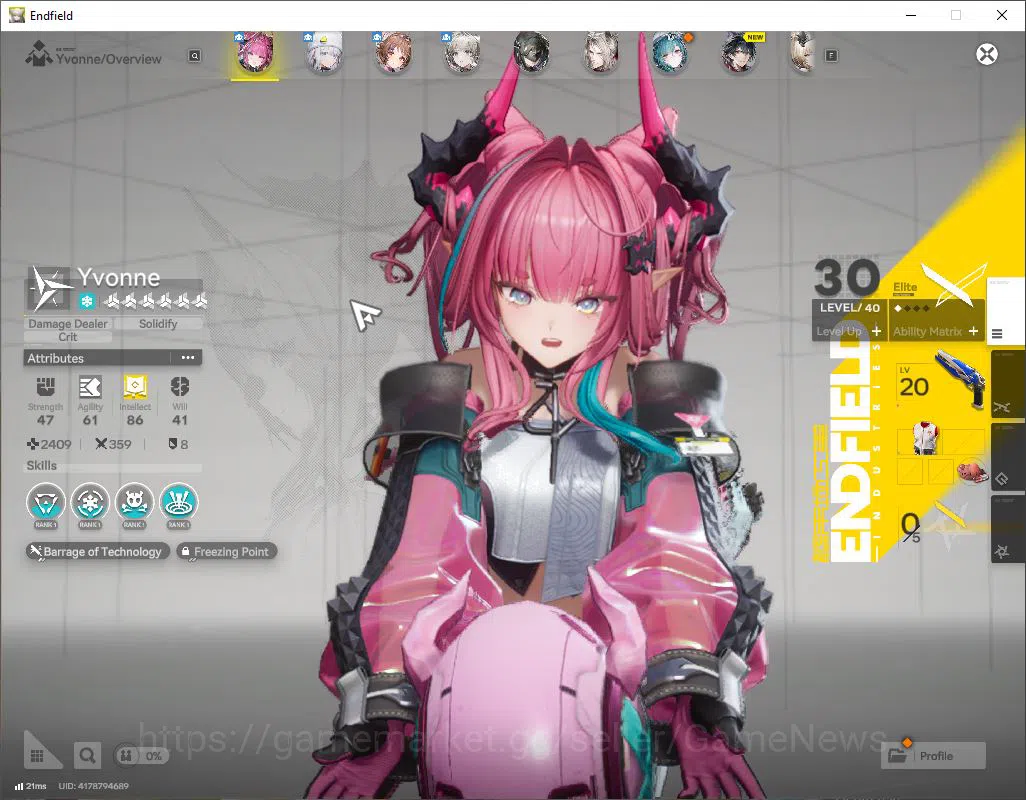Select the brown-haired operator portrait

click(x=393, y=53)
